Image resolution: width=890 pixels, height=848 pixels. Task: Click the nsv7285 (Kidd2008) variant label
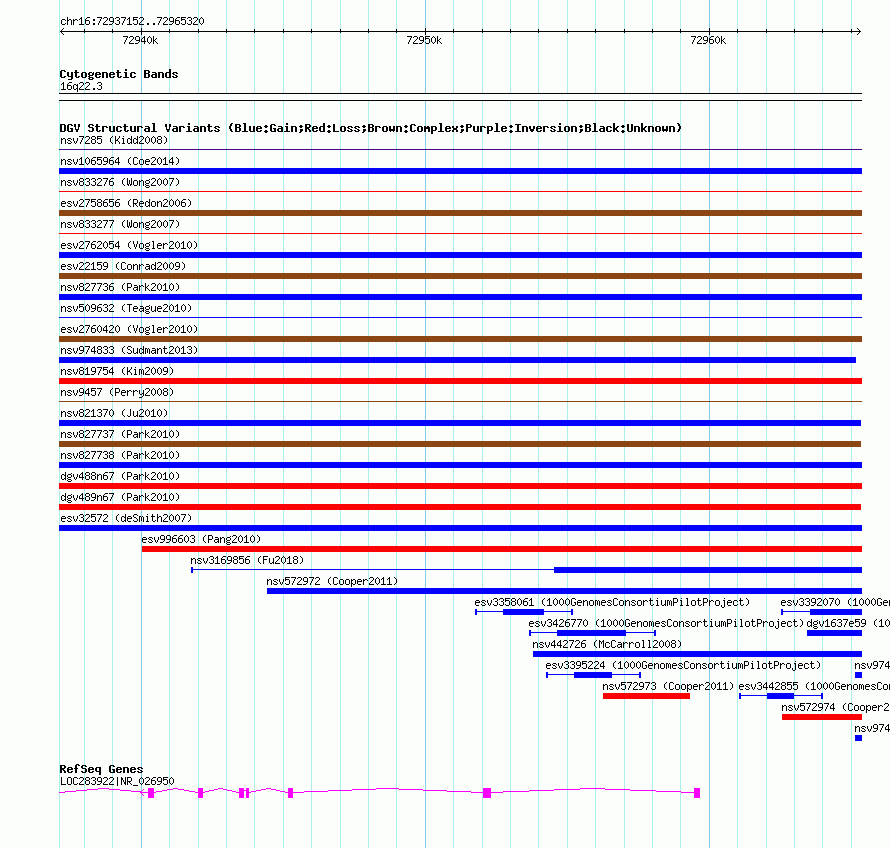114,140
